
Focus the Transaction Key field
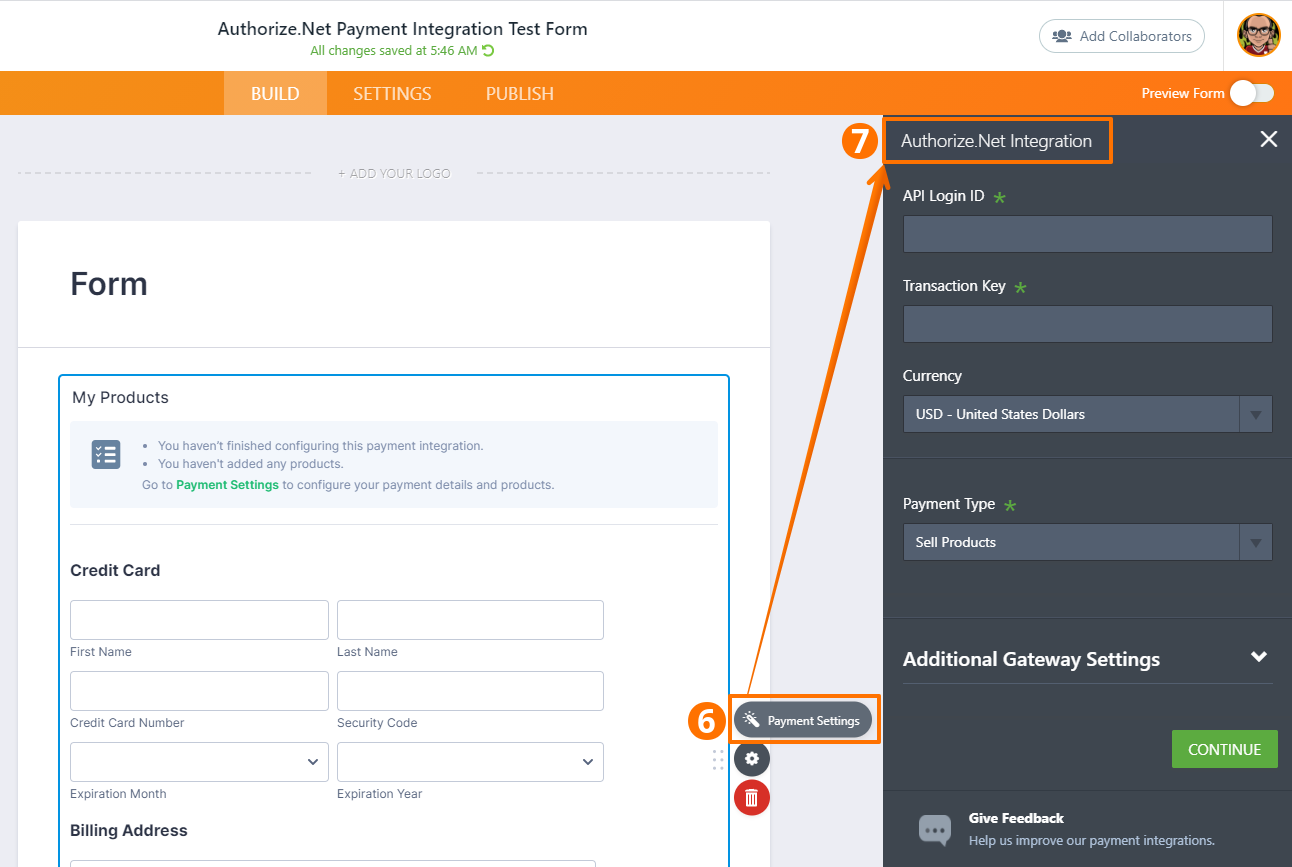click(1088, 324)
